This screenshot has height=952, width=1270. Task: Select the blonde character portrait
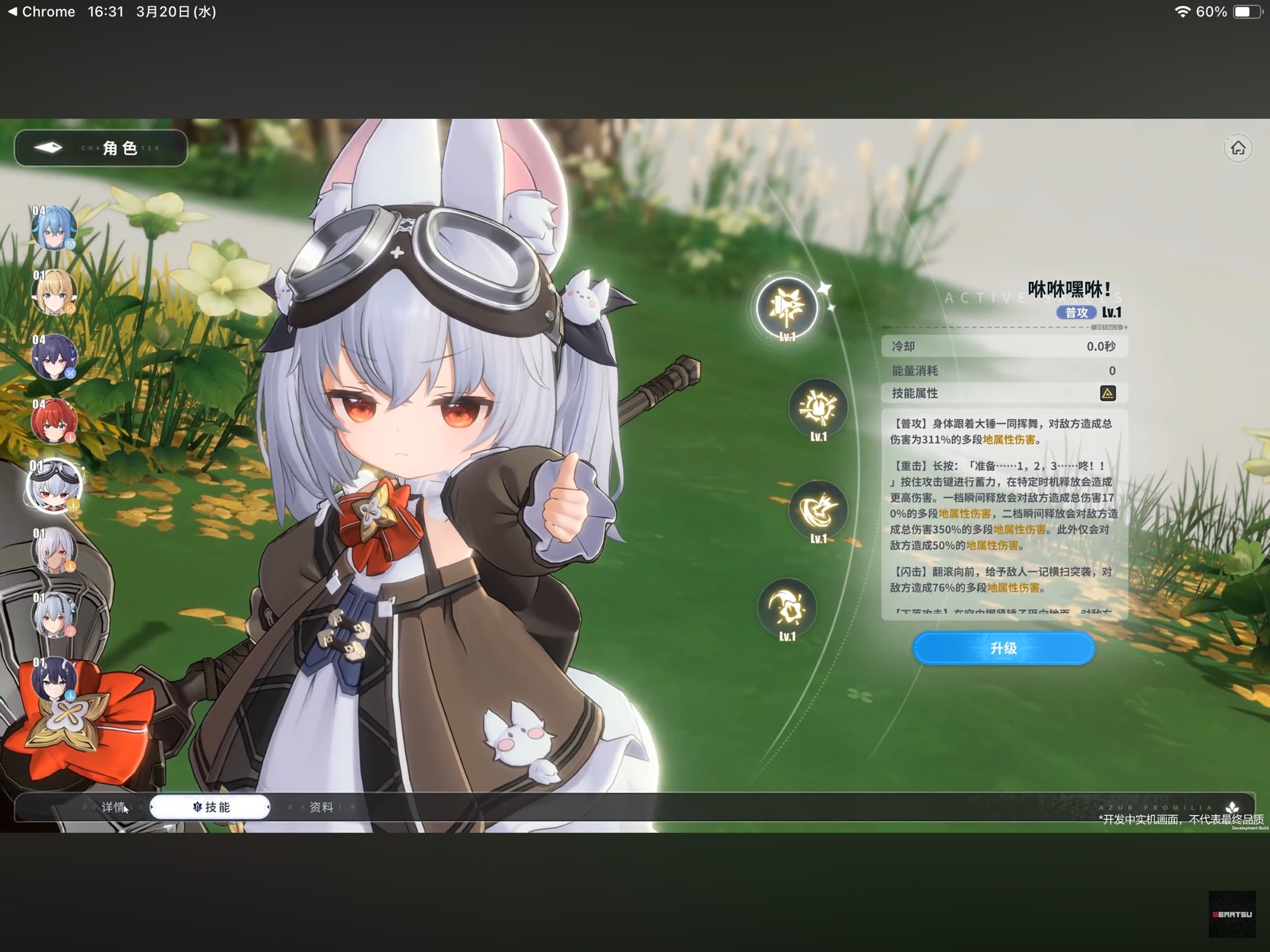[54, 293]
